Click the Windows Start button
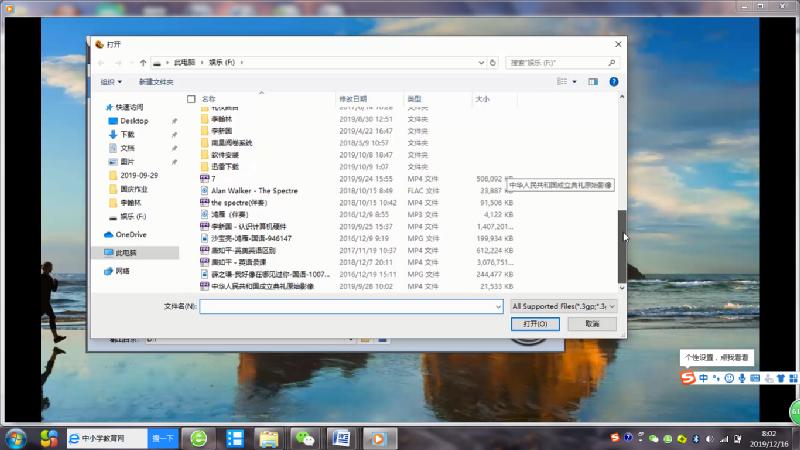The width and height of the screenshot is (800, 450). coord(16,438)
